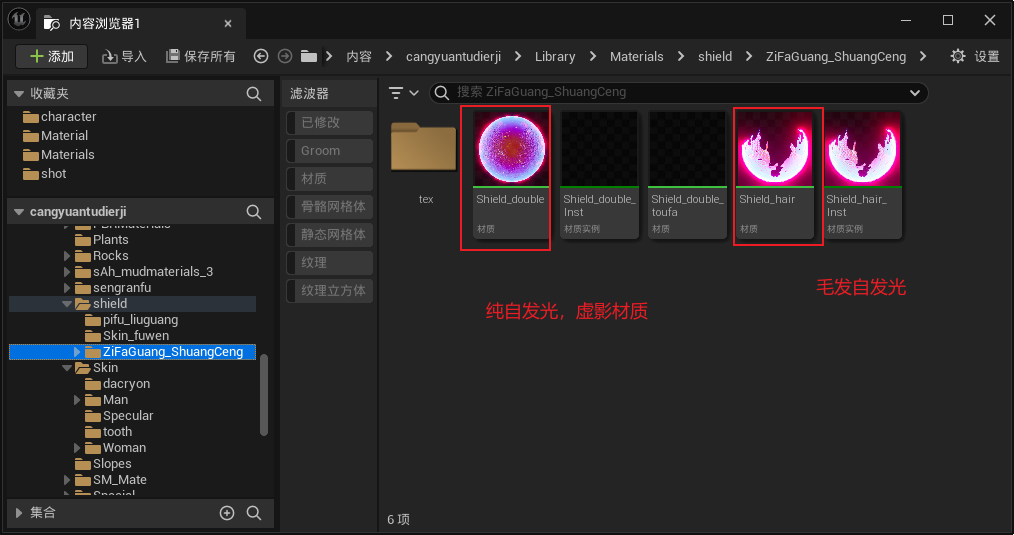This screenshot has width=1014, height=535.
Task: Click the folder tree vertical scrollbar
Action: pos(264,395)
